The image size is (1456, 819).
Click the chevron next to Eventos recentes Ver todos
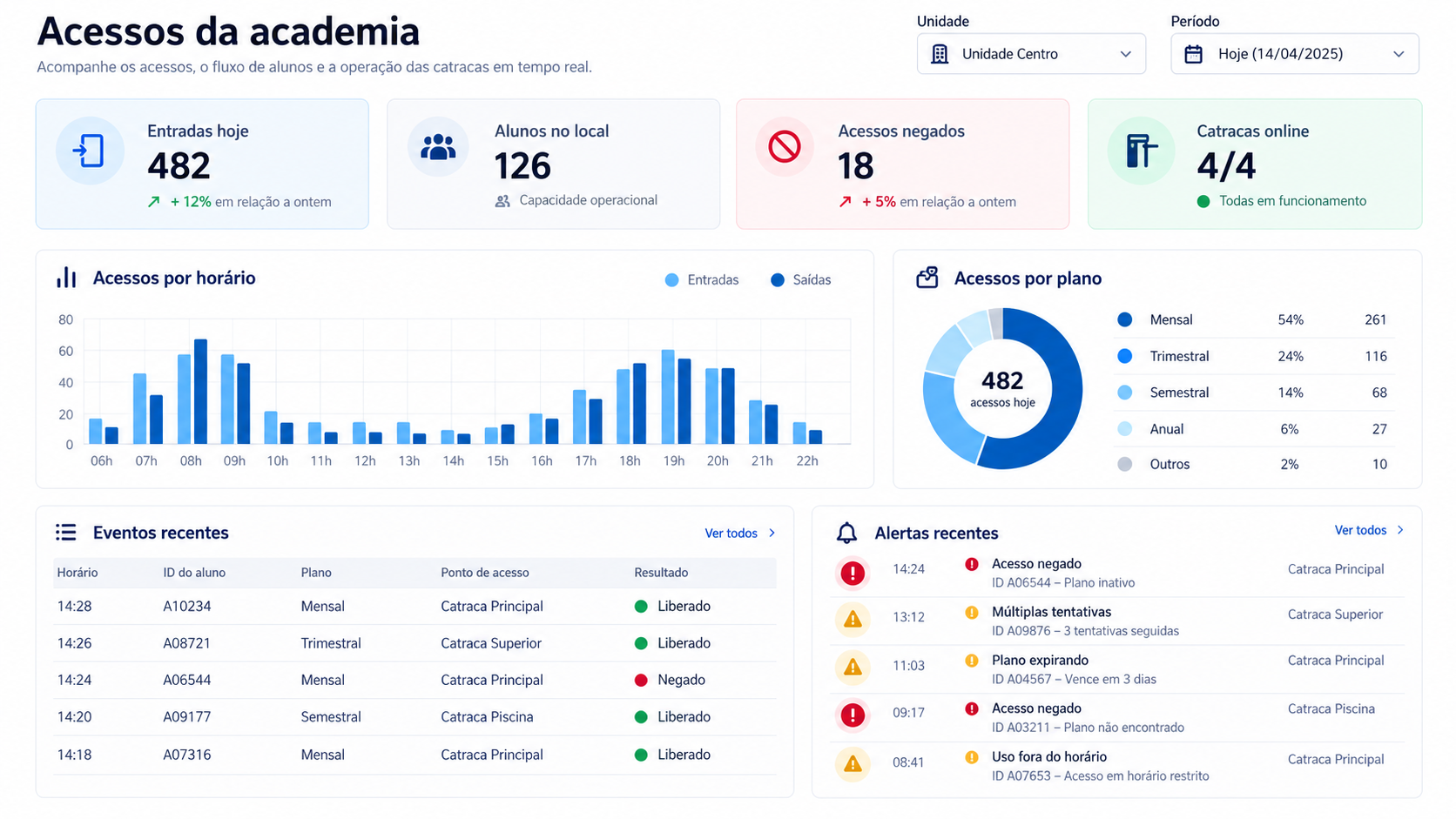[772, 534]
